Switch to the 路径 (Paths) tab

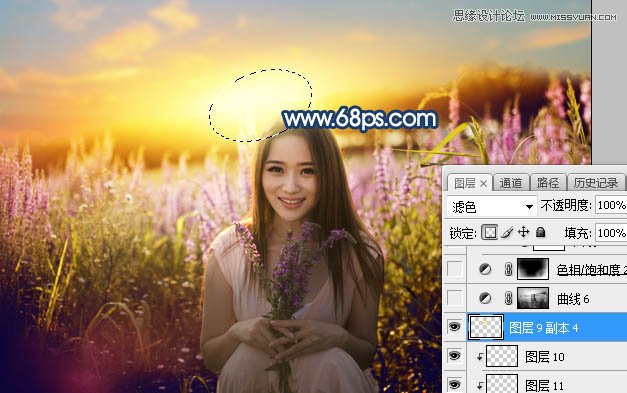[x=547, y=183]
